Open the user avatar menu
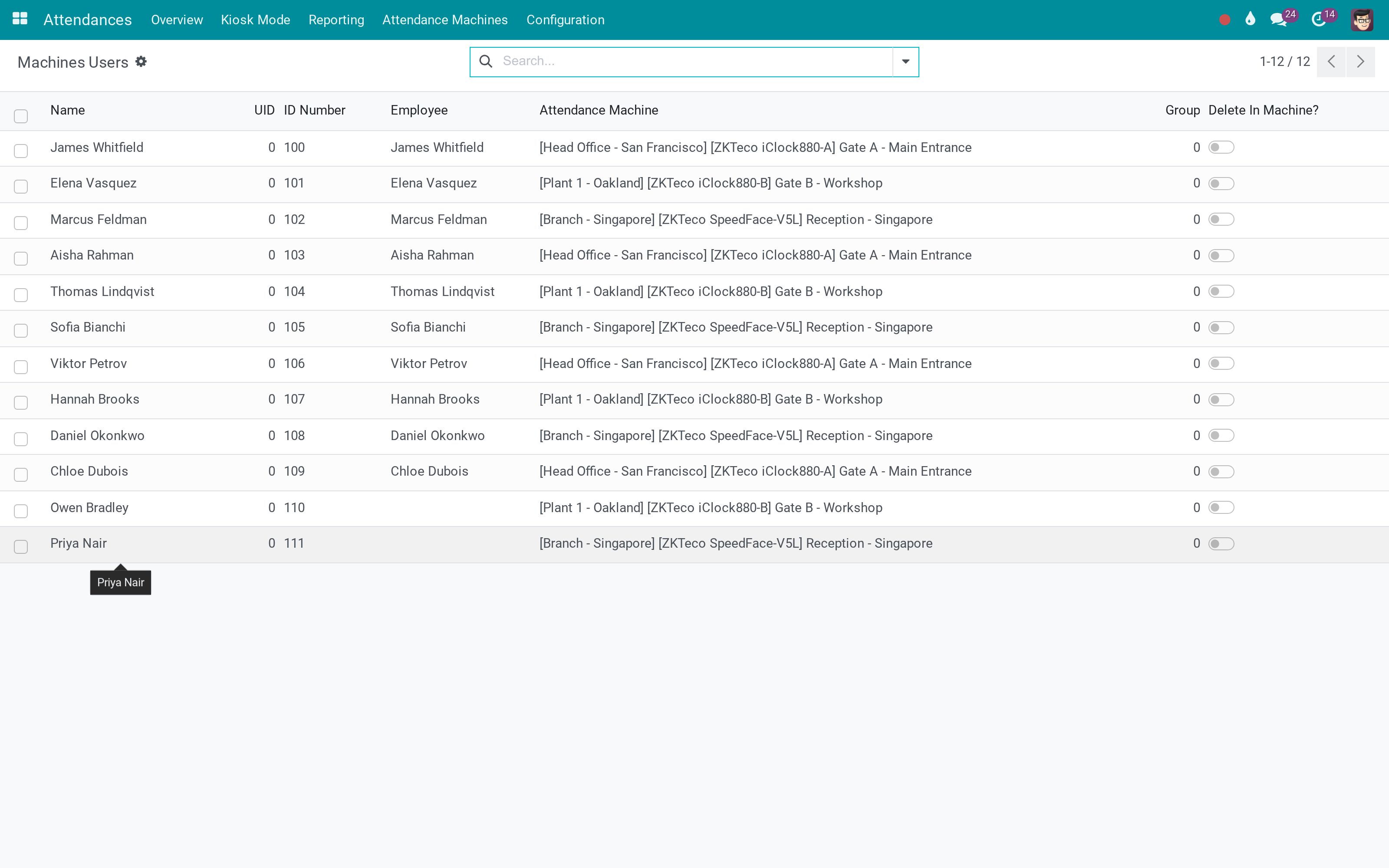The image size is (1389, 868). [1362, 20]
